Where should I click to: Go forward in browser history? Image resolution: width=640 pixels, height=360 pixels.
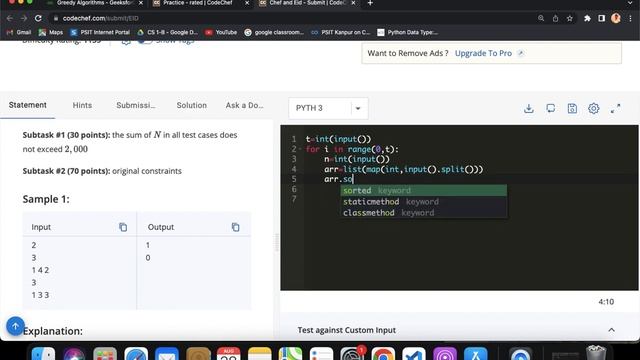click(x=24, y=18)
